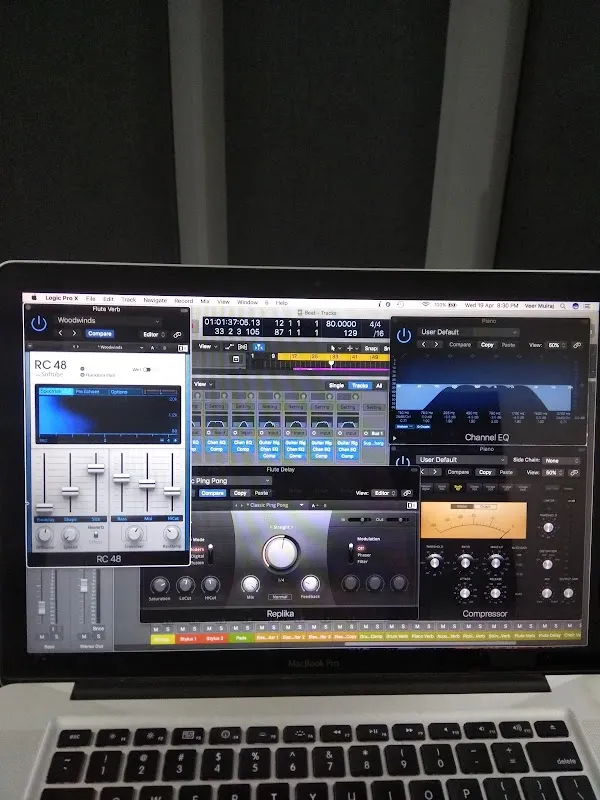Open the Track menu
This screenshot has width=600, height=800.
coord(129,299)
